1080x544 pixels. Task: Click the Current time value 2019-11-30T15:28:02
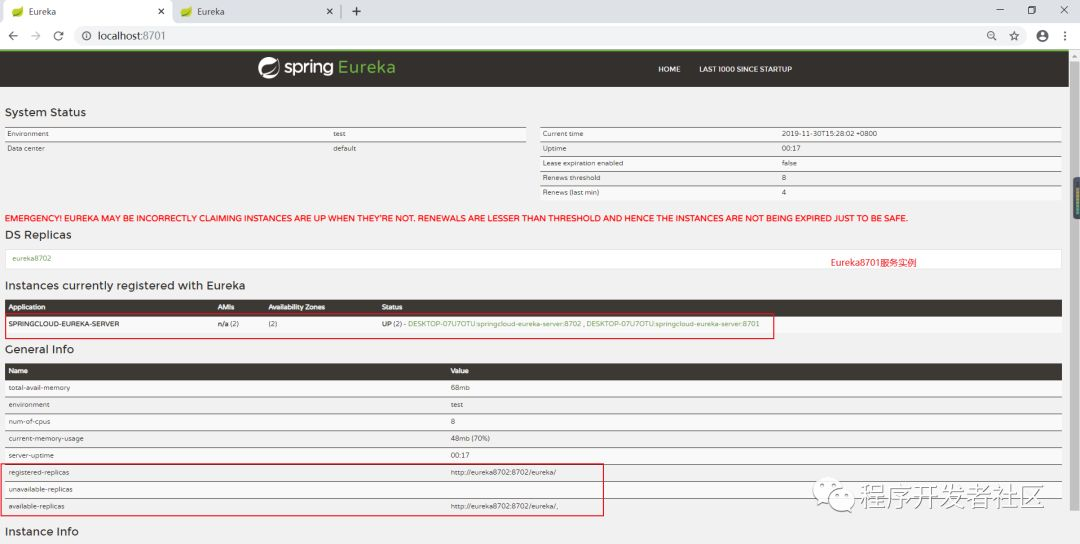(829, 134)
